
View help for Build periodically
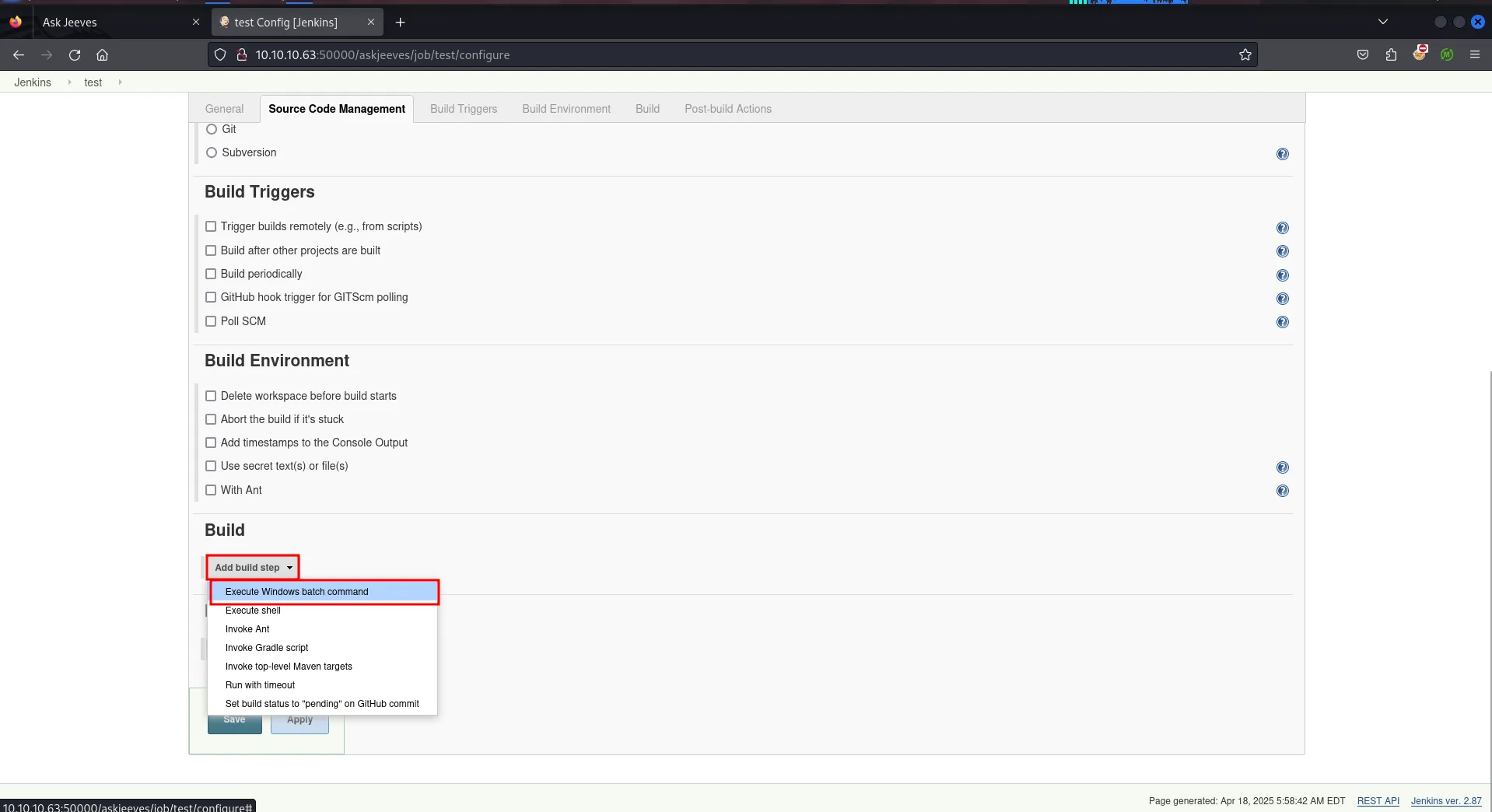[1282, 275]
